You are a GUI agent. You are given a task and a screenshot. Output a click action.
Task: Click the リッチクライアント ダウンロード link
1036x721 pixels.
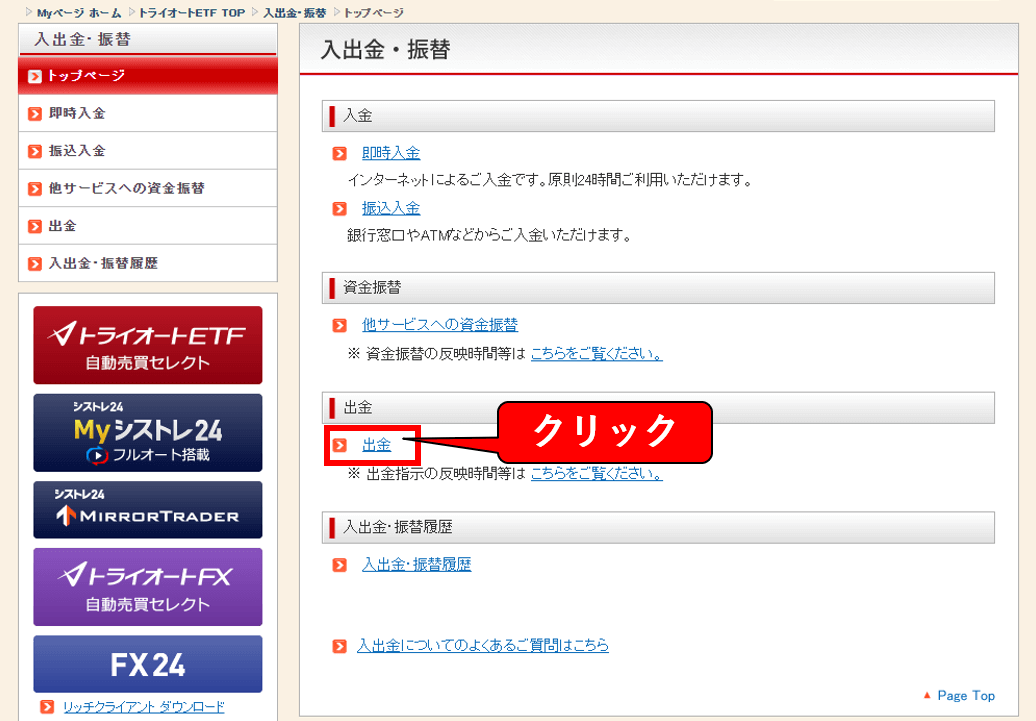pos(144,707)
